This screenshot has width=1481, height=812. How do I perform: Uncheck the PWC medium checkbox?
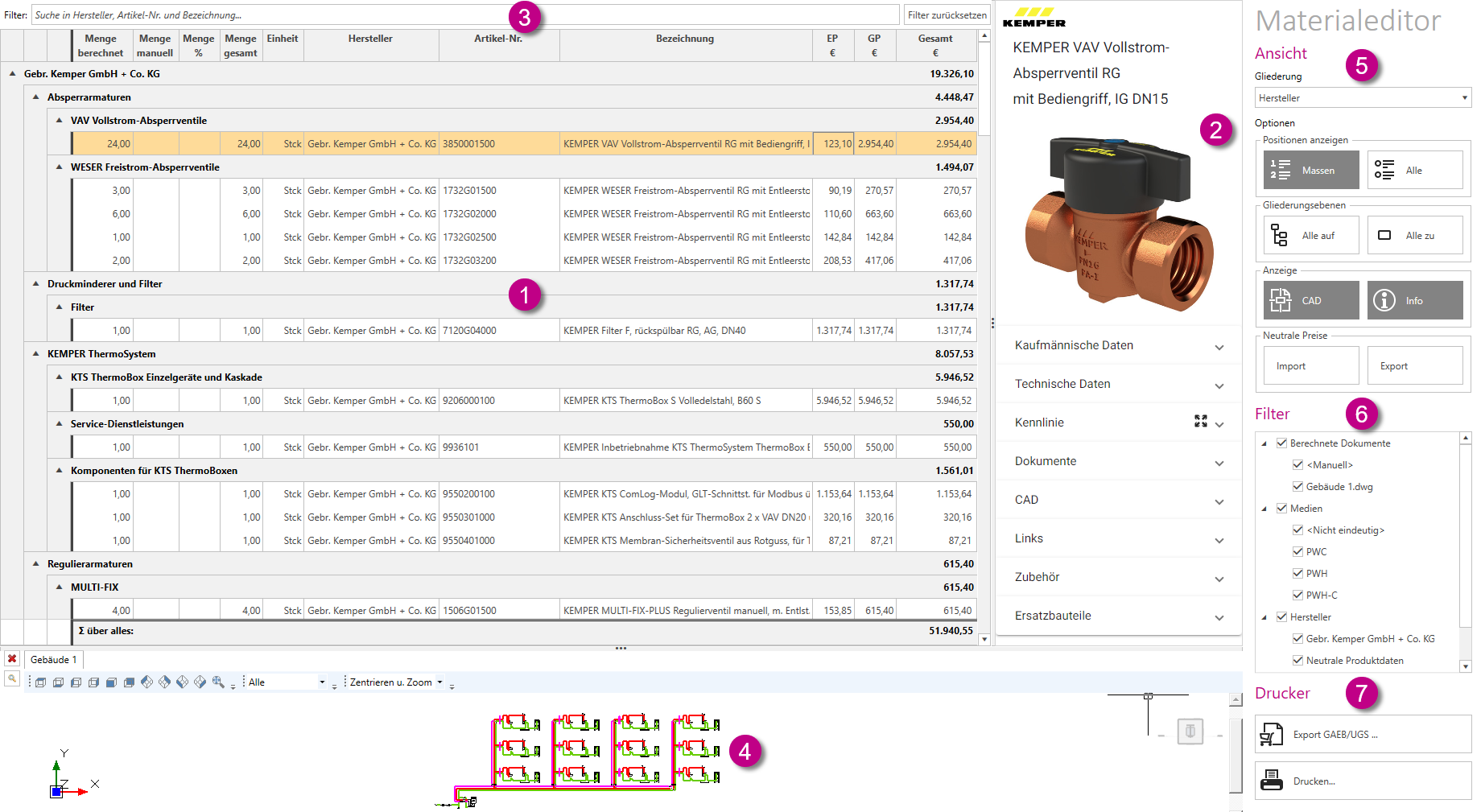(x=1297, y=552)
